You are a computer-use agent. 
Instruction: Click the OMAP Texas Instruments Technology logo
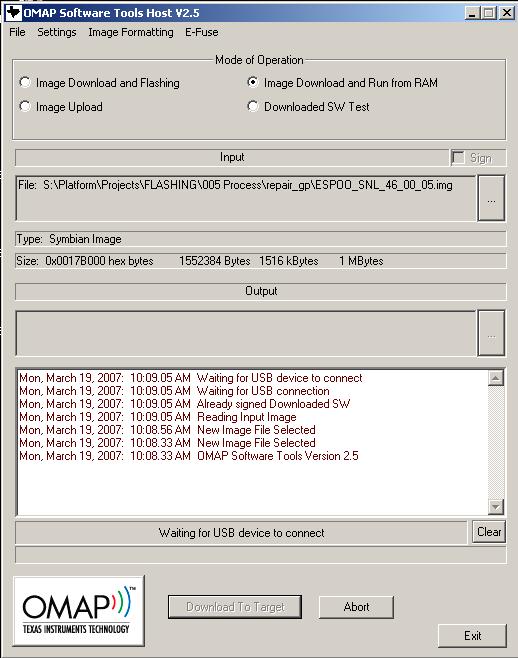78,611
